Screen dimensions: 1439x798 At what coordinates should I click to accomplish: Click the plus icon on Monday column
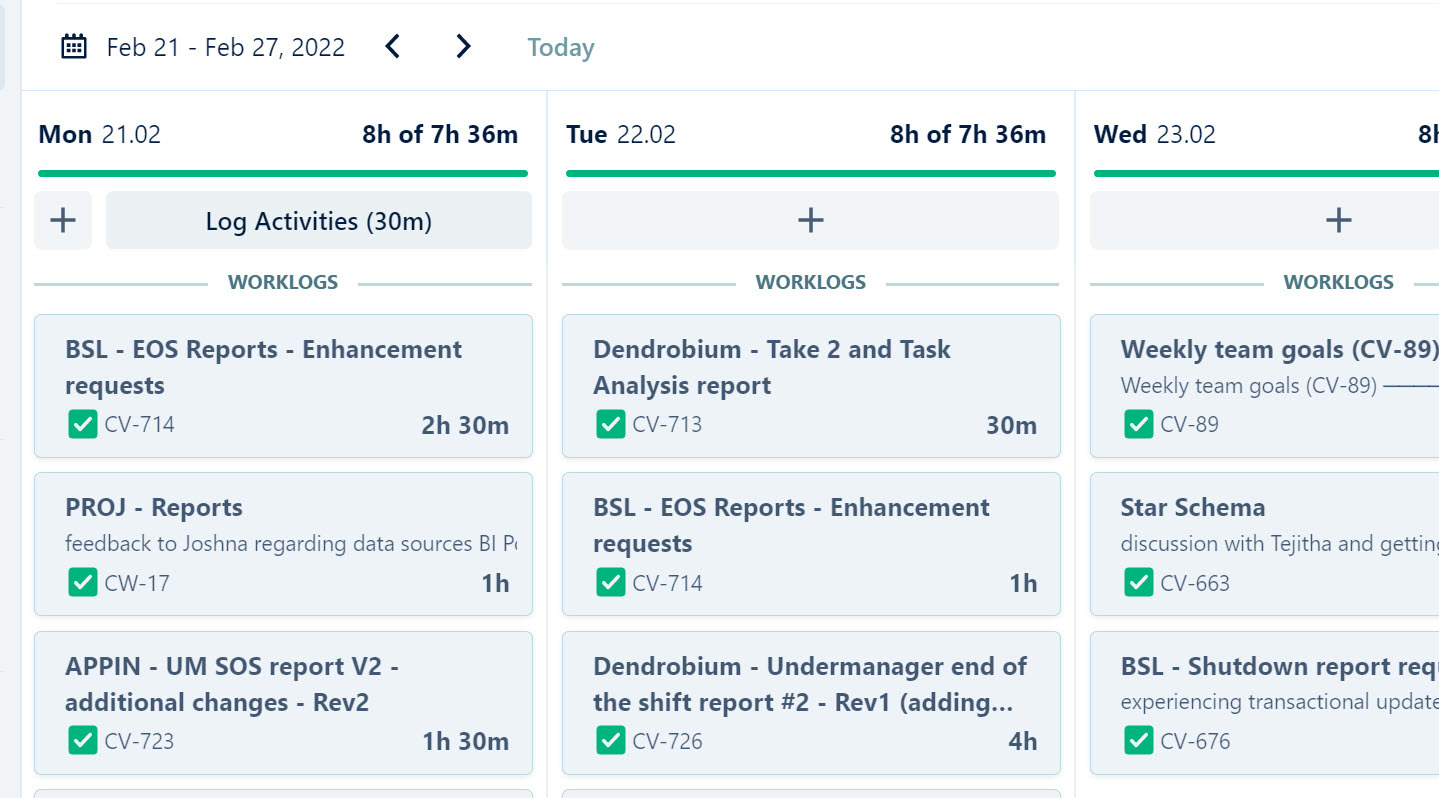point(63,220)
